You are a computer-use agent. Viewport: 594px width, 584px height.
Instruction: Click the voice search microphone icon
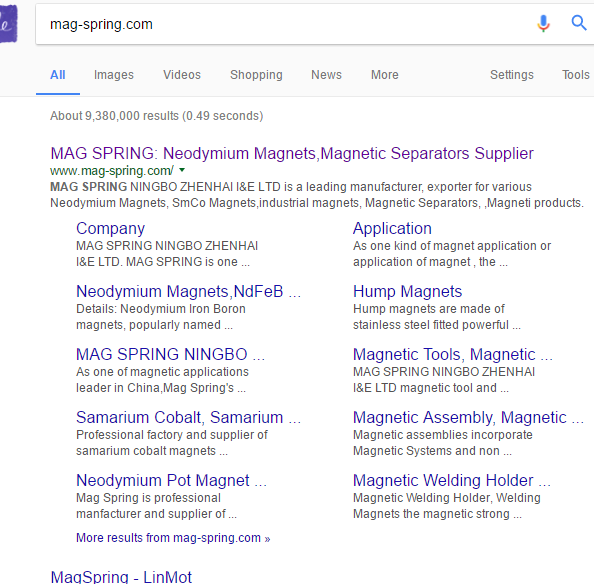pyautogui.click(x=543, y=23)
